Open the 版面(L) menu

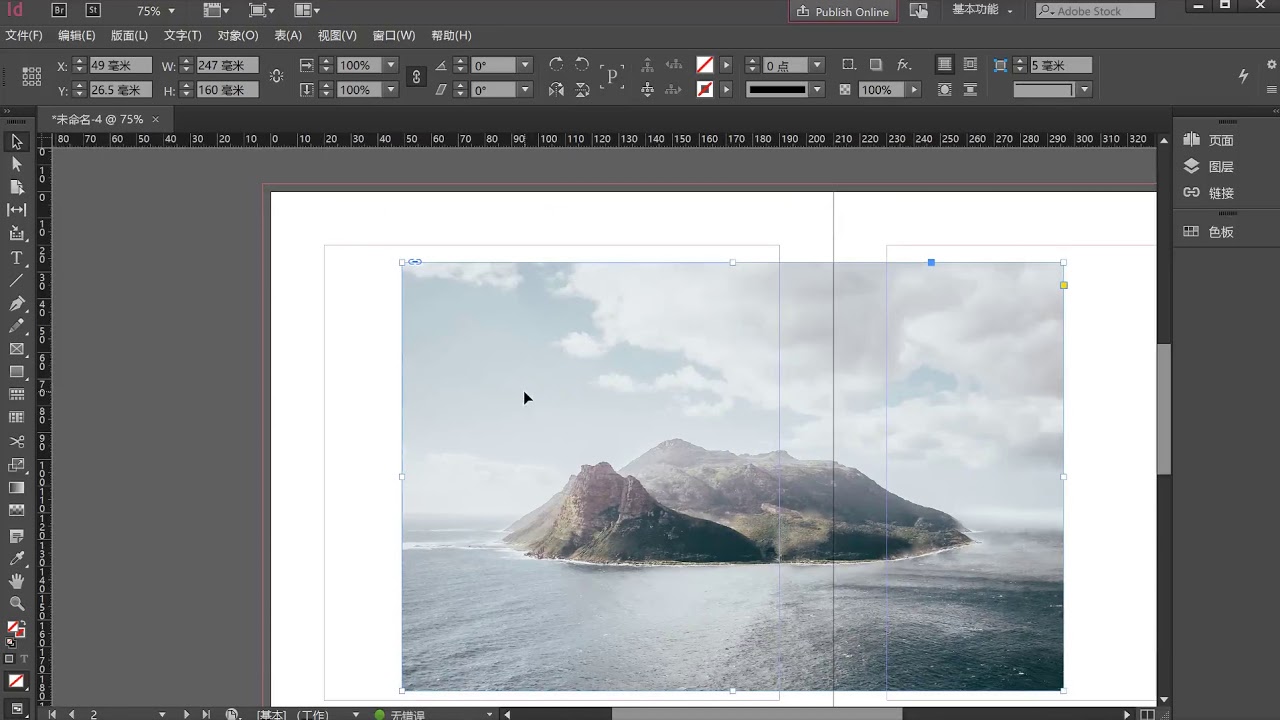129,35
